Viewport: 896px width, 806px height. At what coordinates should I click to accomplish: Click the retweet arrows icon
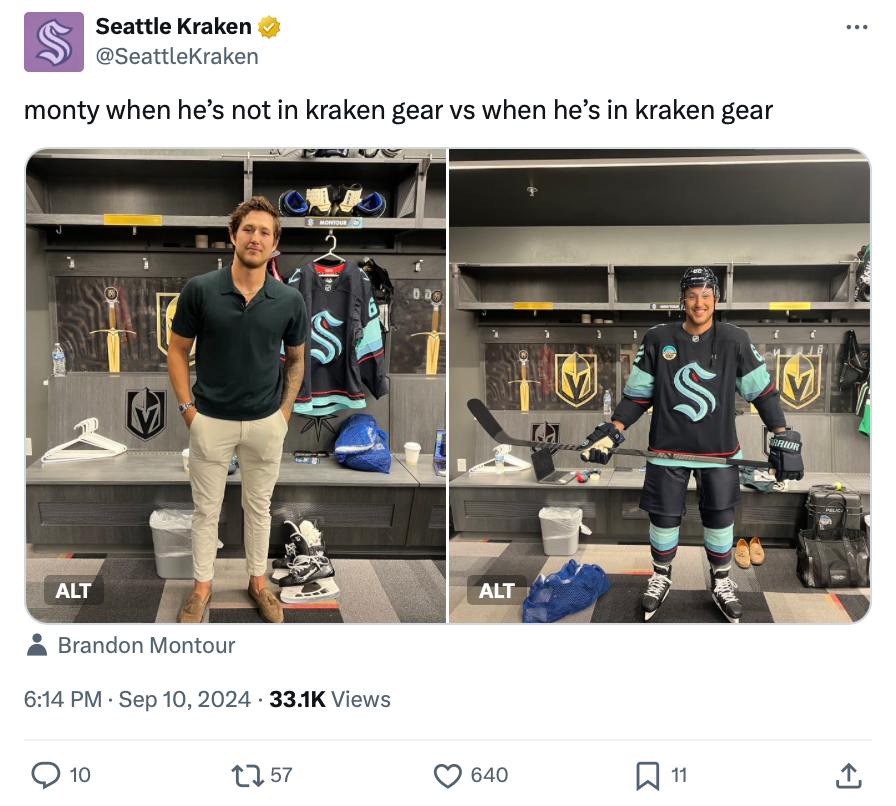[x=247, y=776]
